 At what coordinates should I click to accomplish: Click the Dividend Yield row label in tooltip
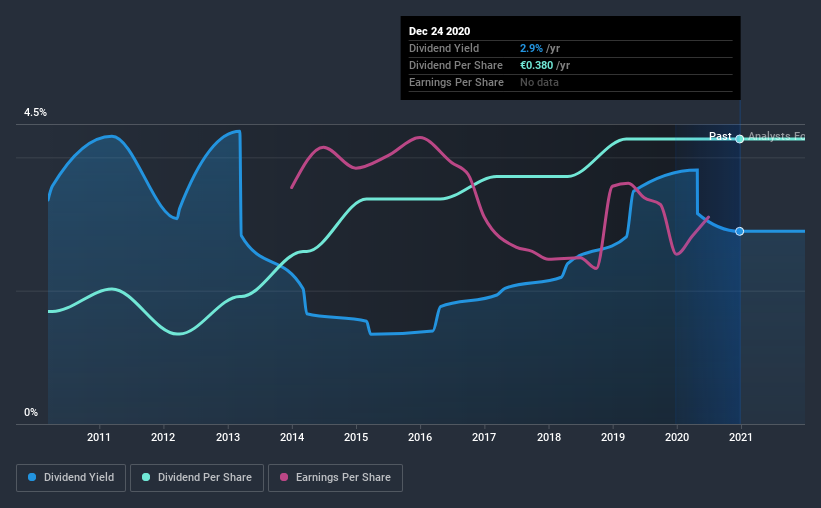pos(444,48)
